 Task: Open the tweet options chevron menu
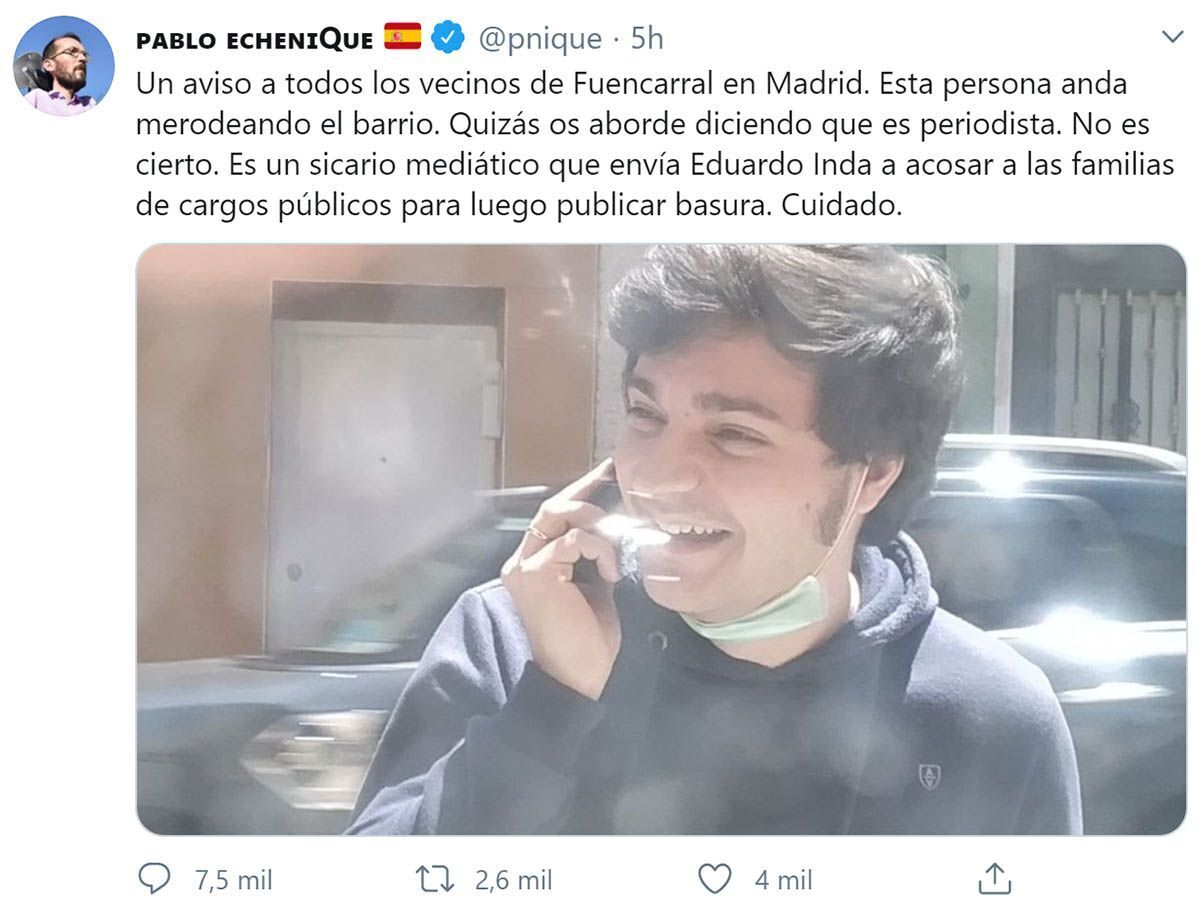click(1171, 37)
